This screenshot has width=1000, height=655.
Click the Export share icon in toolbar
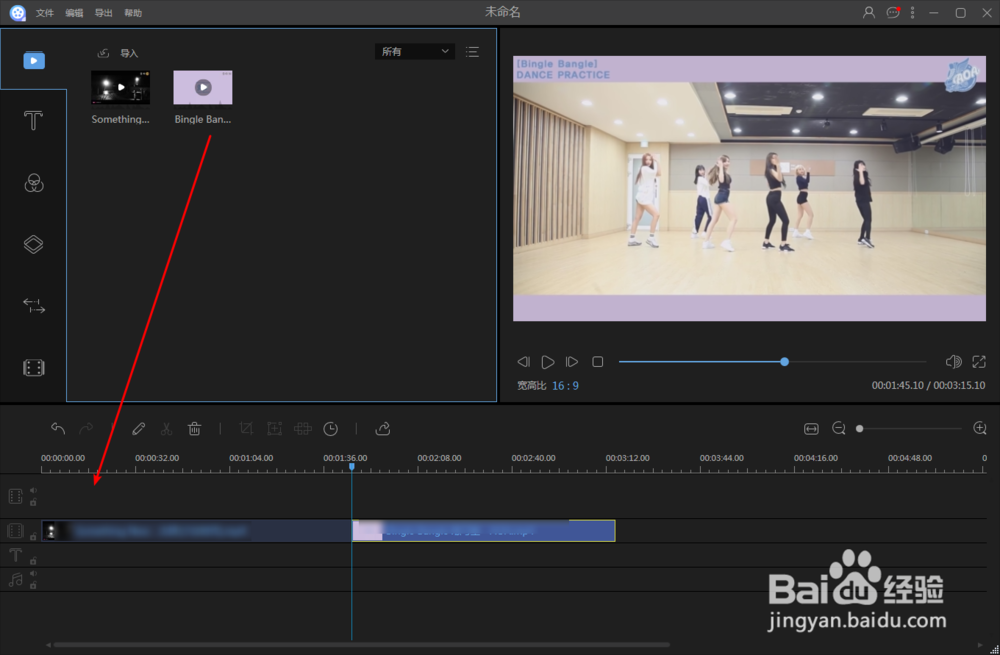[x=383, y=429]
